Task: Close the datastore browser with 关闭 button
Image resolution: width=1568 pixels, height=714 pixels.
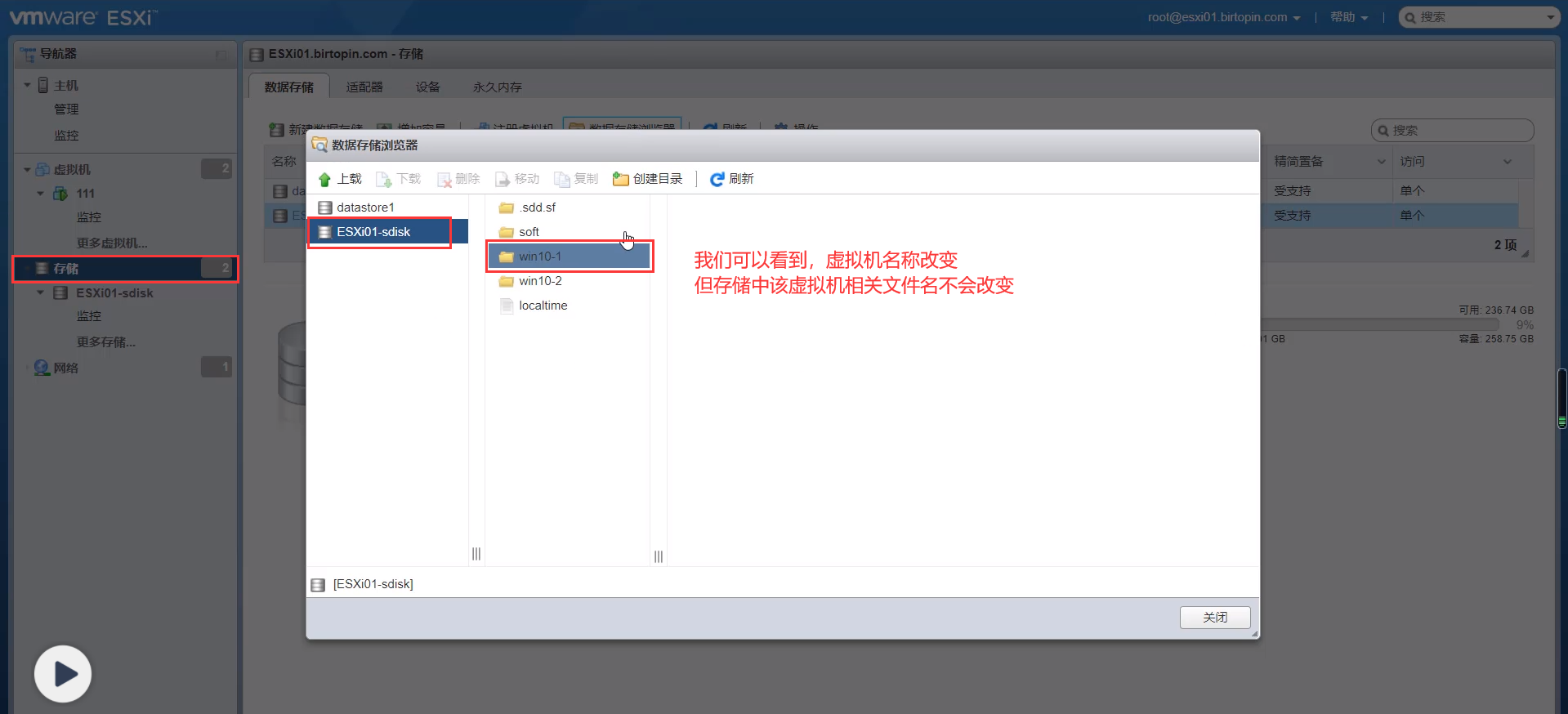Action: coord(1215,618)
